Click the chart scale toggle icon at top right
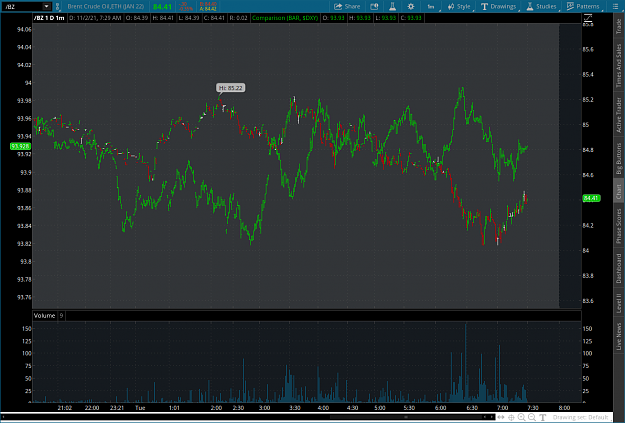Viewport: 625px width, 423px height. pyautogui.click(x=588, y=18)
